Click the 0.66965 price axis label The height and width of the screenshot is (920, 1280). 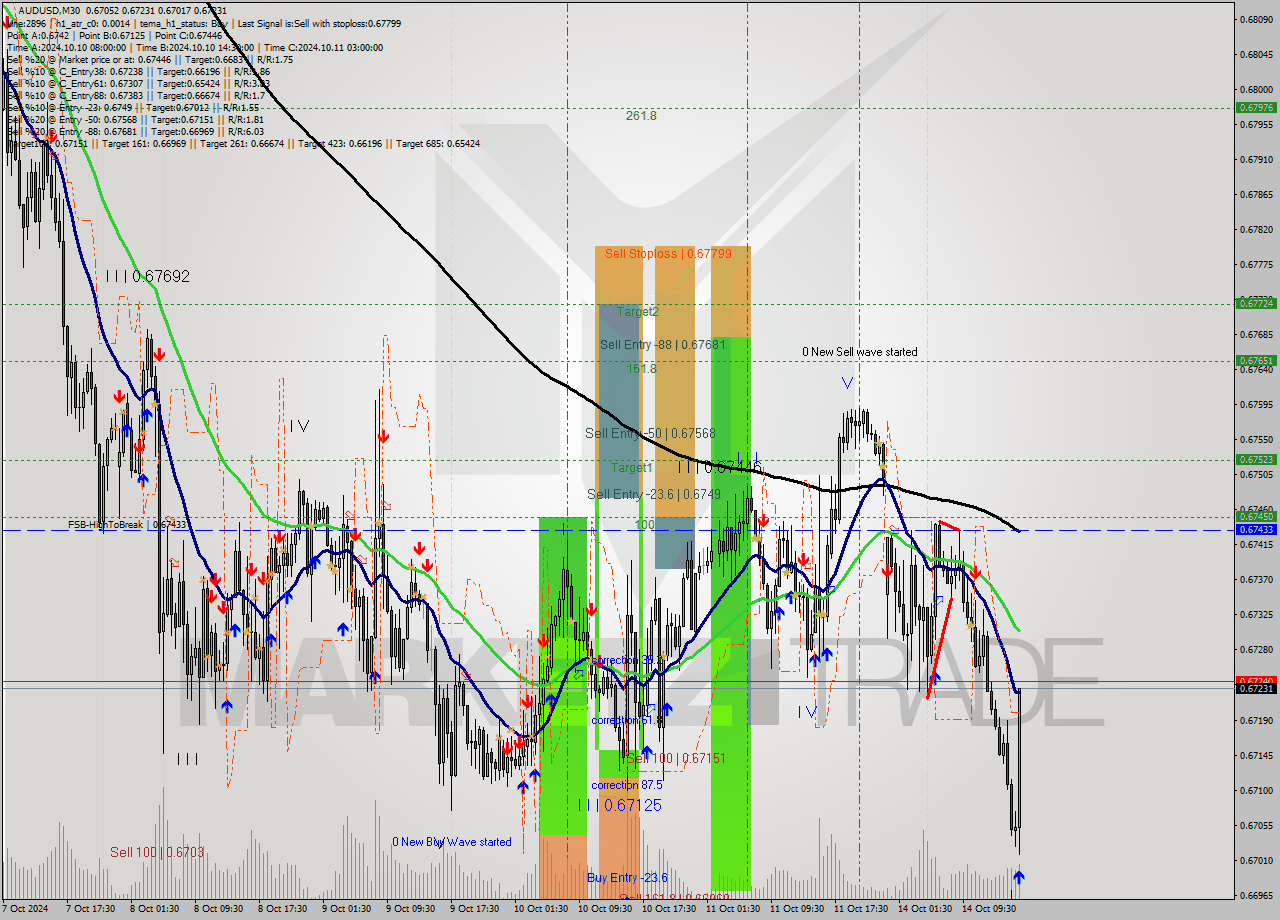[x=1256, y=895]
